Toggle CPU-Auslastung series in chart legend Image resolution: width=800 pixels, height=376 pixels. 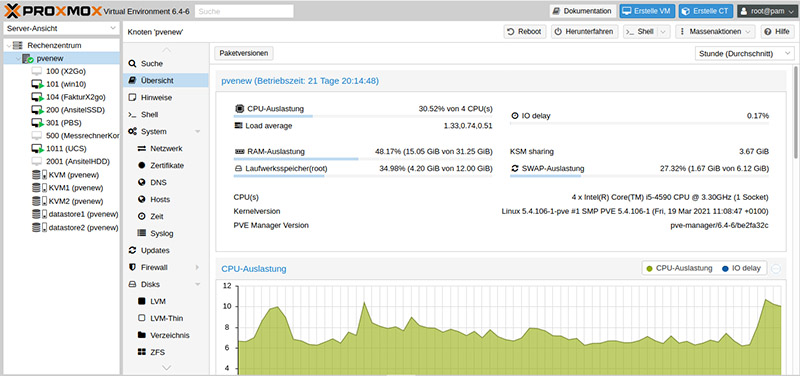(x=679, y=268)
